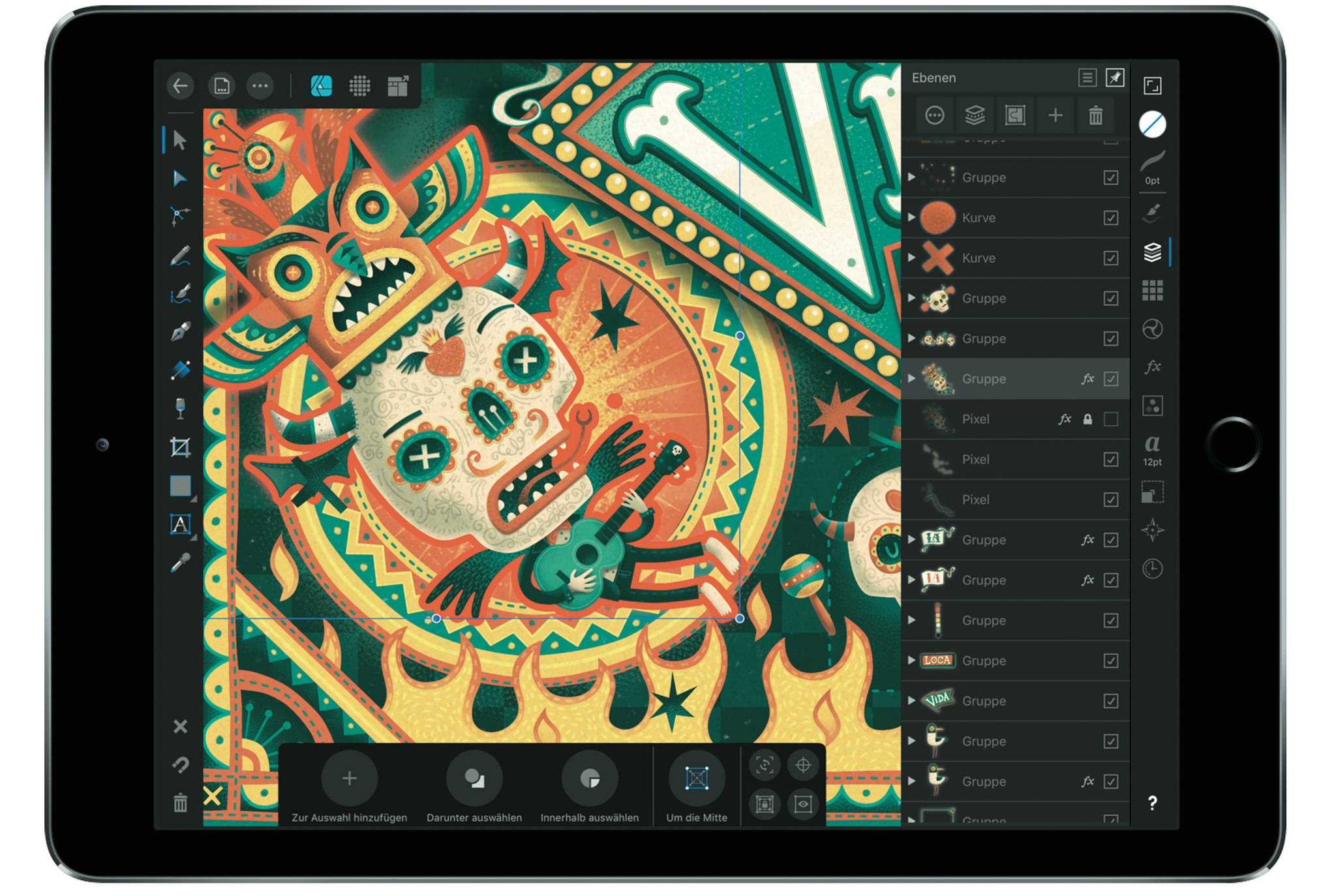Open the color swatch at top right
This screenshot has width=1336, height=896.
coord(1152,124)
